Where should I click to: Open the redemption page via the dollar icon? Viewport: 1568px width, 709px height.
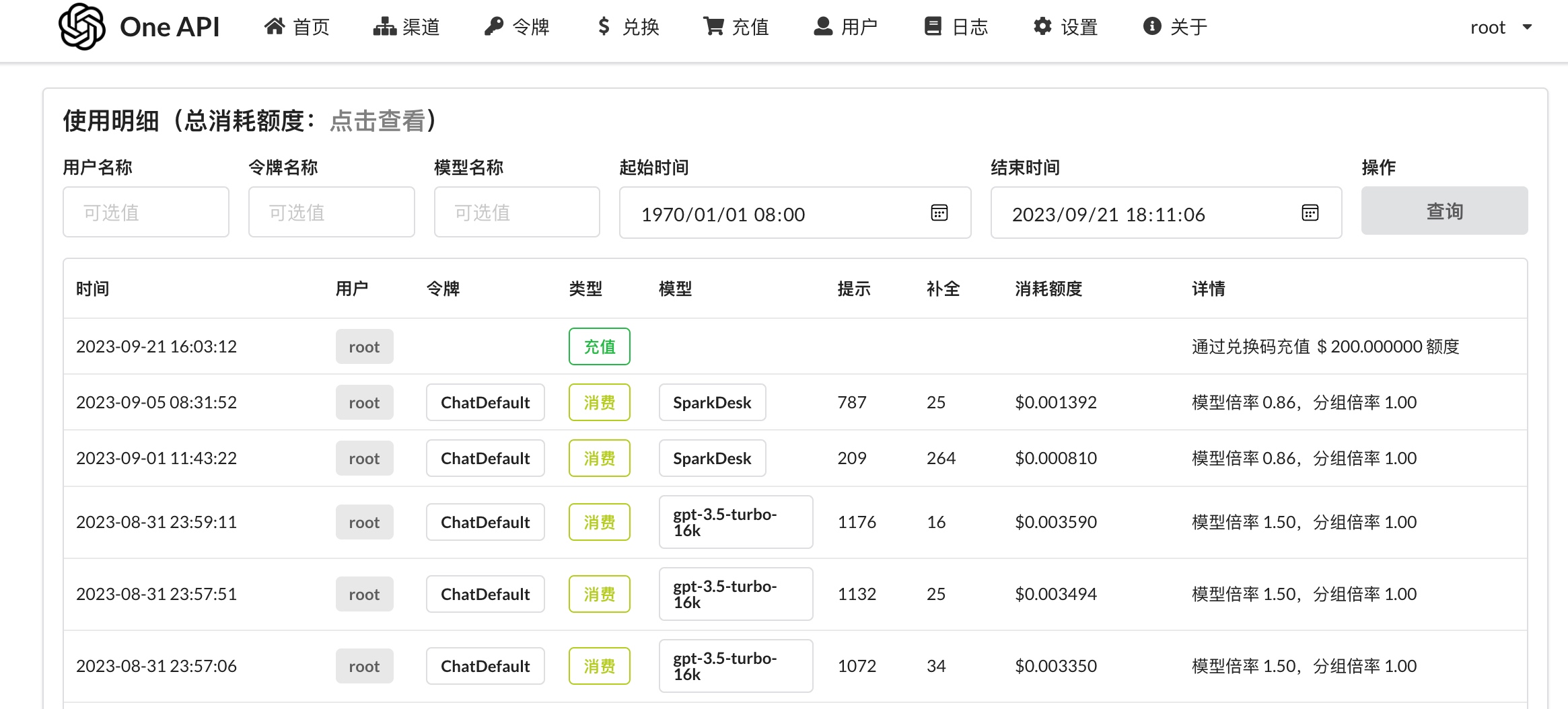coord(604,26)
